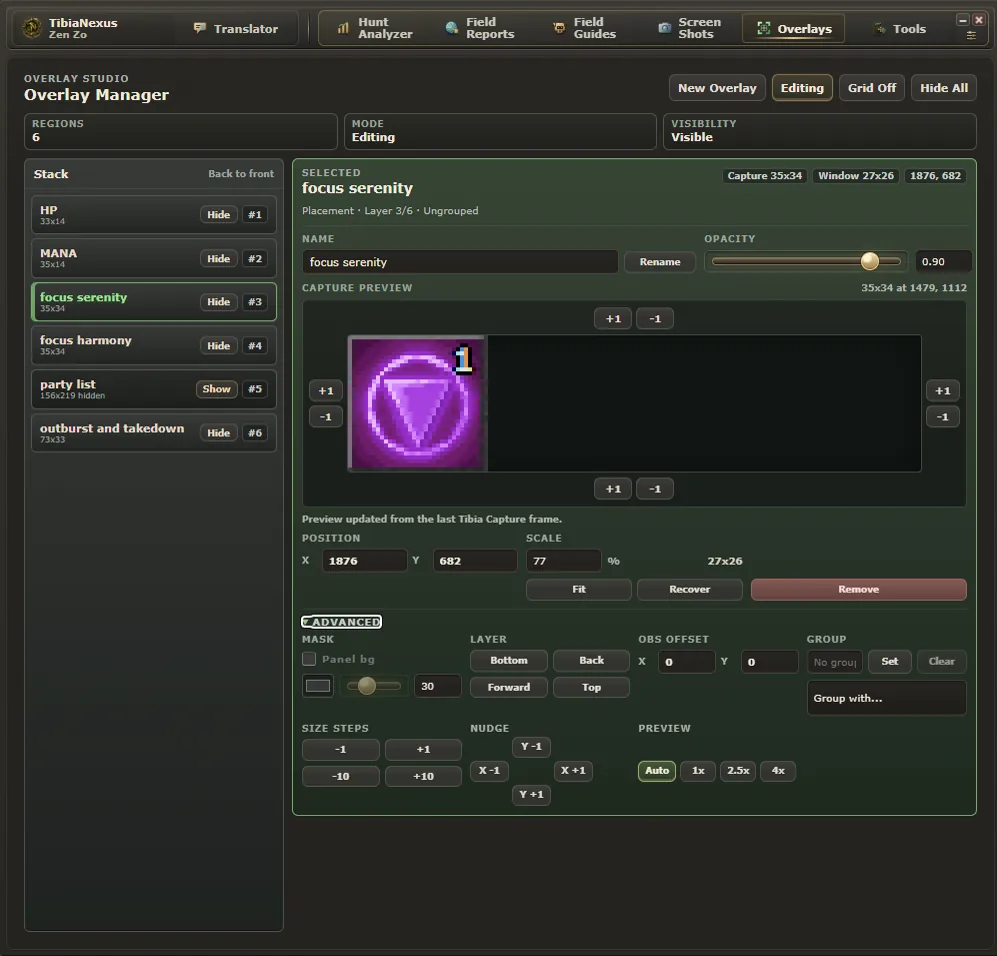Click the focus serenity capture preview thumbnail

click(x=417, y=403)
